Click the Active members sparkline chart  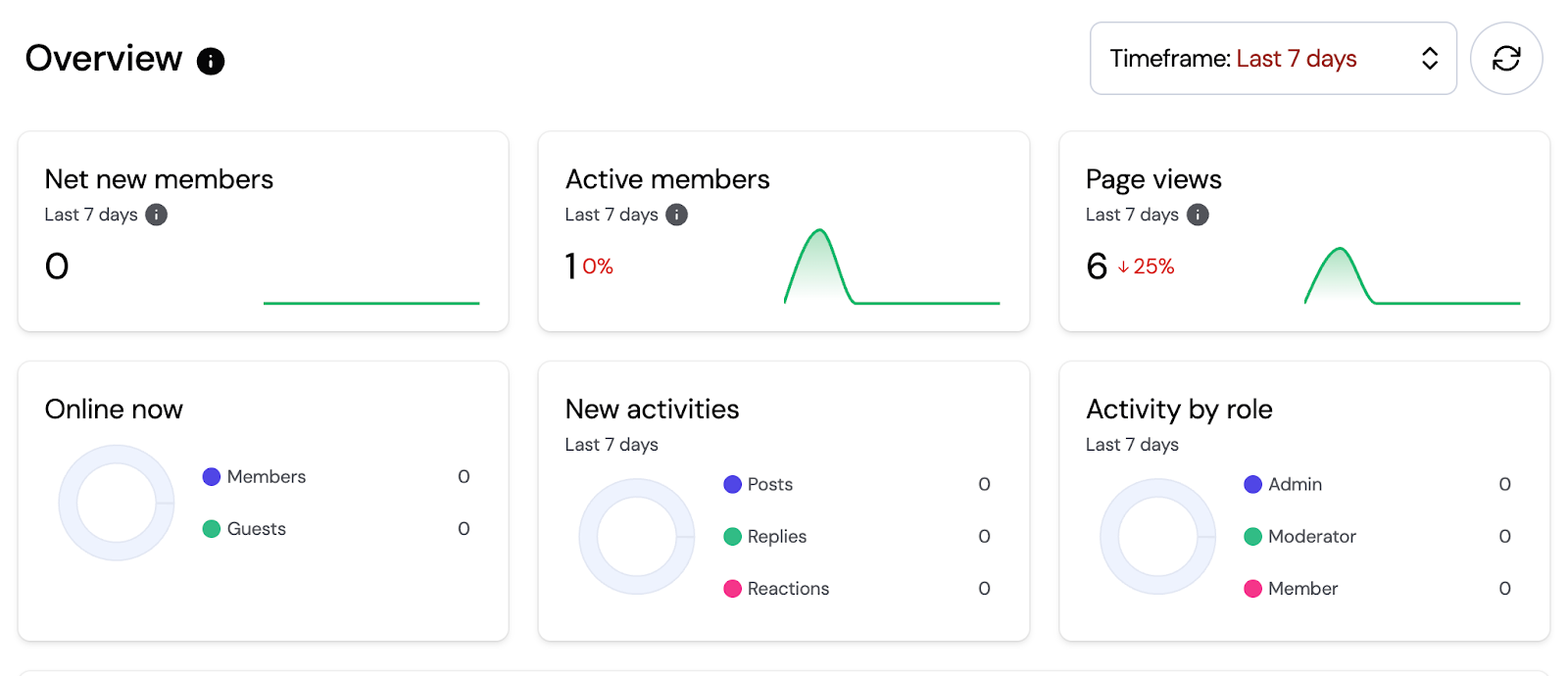892,266
